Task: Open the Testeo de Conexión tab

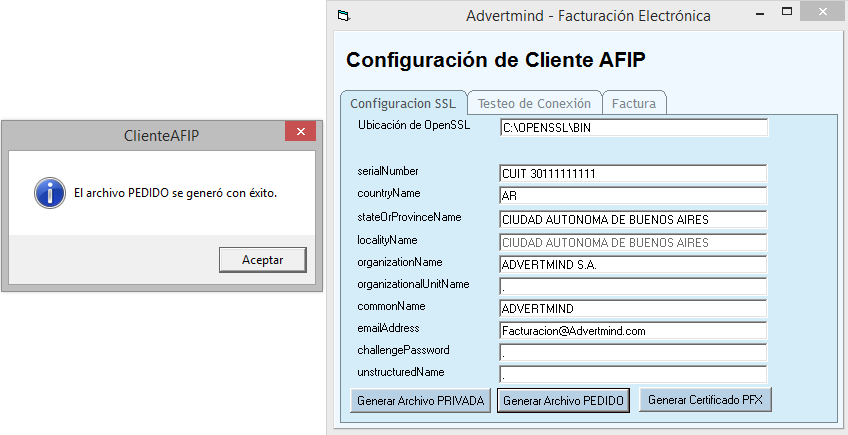Action: click(x=534, y=103)
